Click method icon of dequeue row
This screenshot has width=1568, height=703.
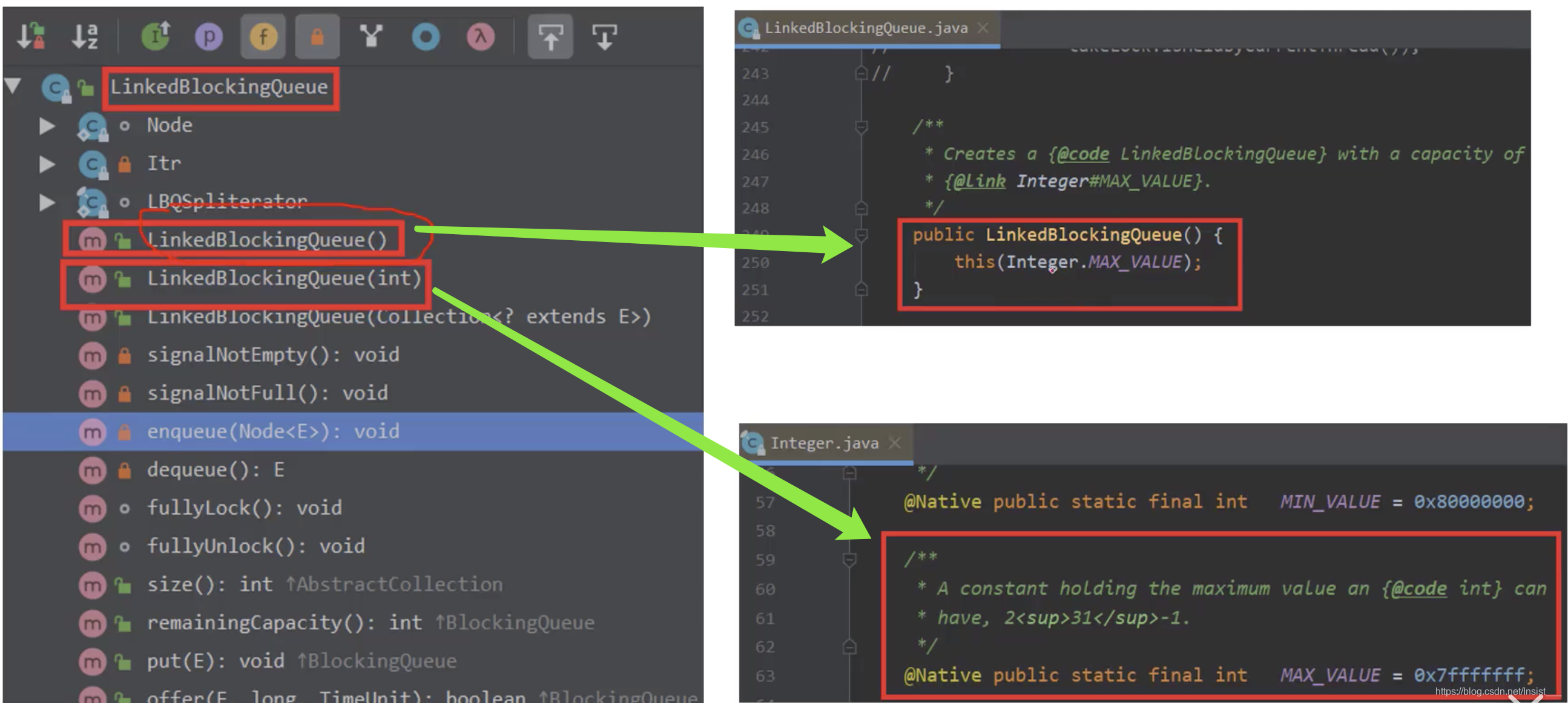pyautogui.click(x=93, y=471)
